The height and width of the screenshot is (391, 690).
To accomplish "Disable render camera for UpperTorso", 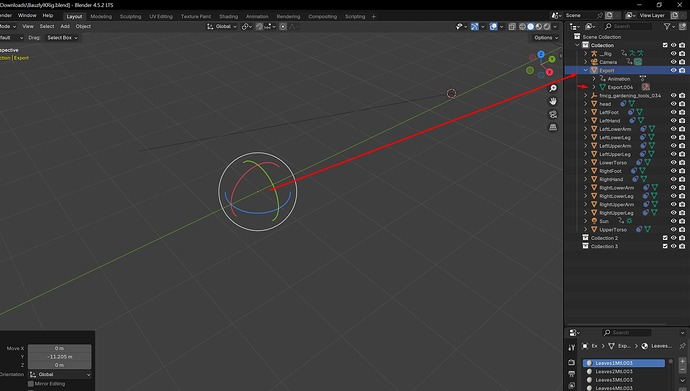I will click(x=682, y=230).
